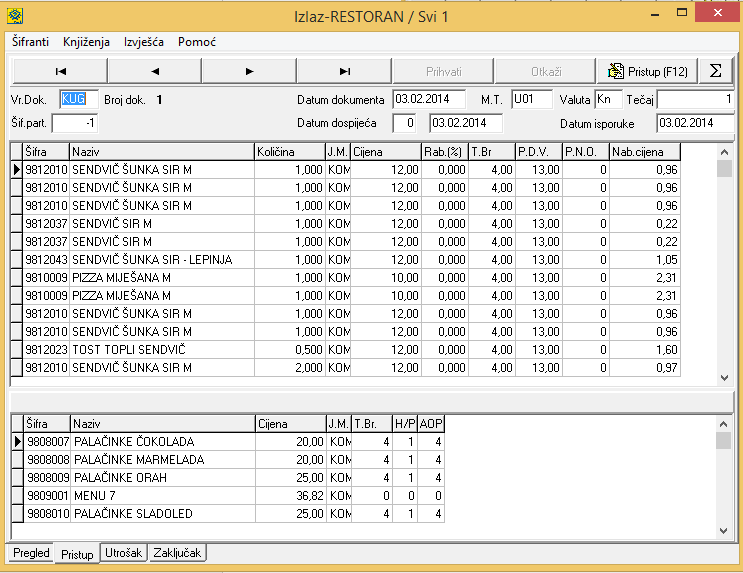Image resolution: width=743 pixels, height=573 pixels.
Task: Switch to the Zaključak tab
Action: tap(178, 553)
